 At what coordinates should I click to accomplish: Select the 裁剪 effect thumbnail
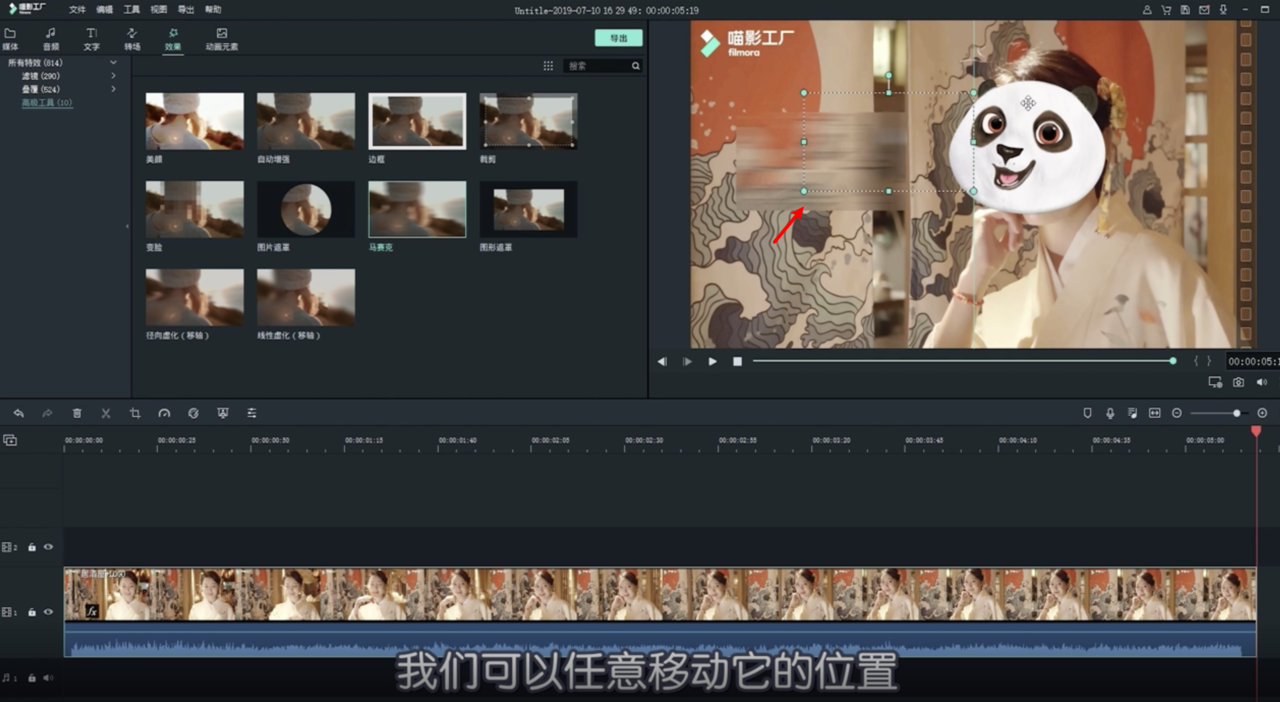point(528,121)
